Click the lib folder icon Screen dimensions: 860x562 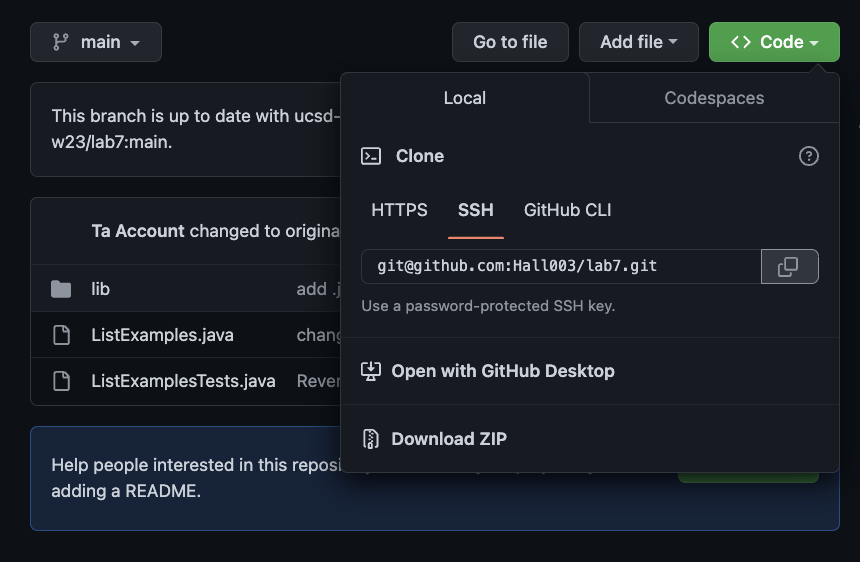point(61,289)
